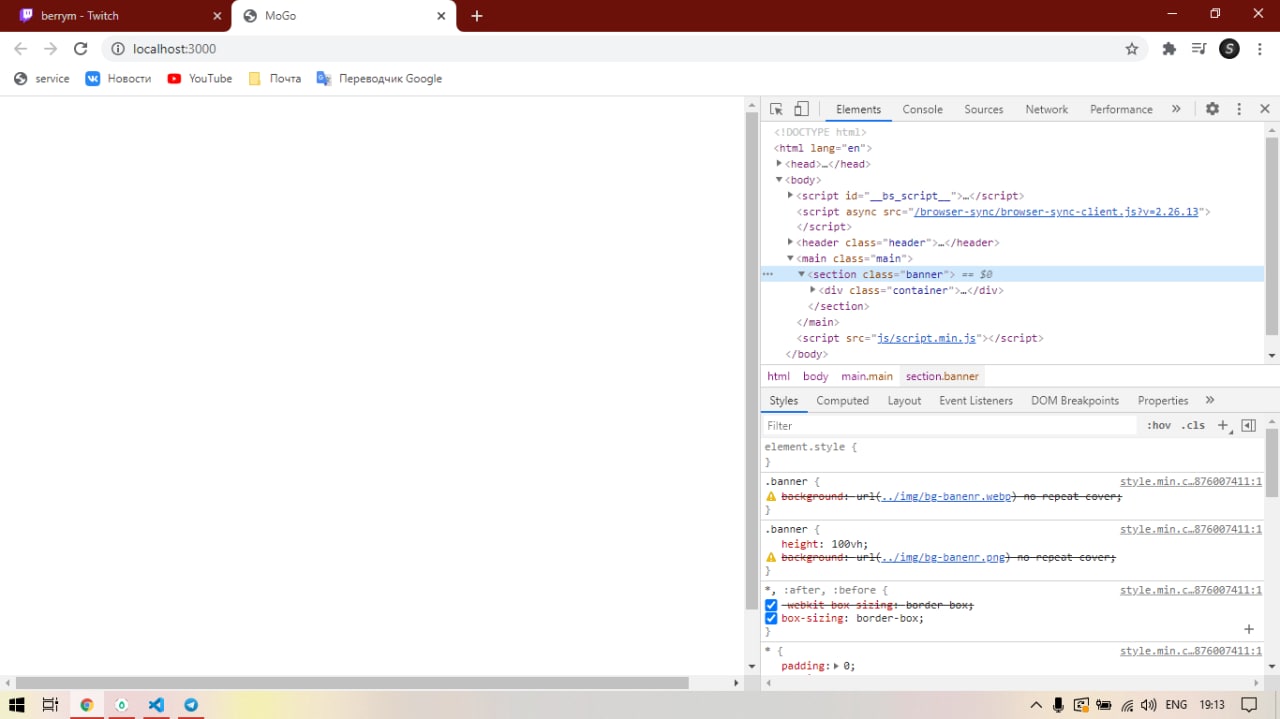Screen dimensions: 1280x719
Task: Expand the __bs_script__ script node
Action: 790,196
